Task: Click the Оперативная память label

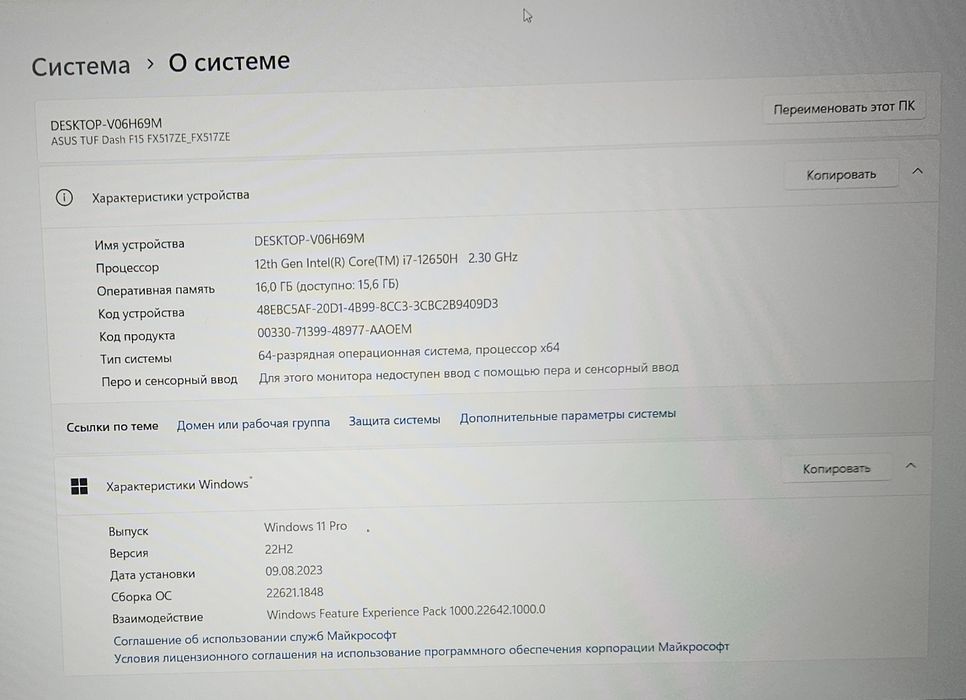Action: click(x=155, y=290)
